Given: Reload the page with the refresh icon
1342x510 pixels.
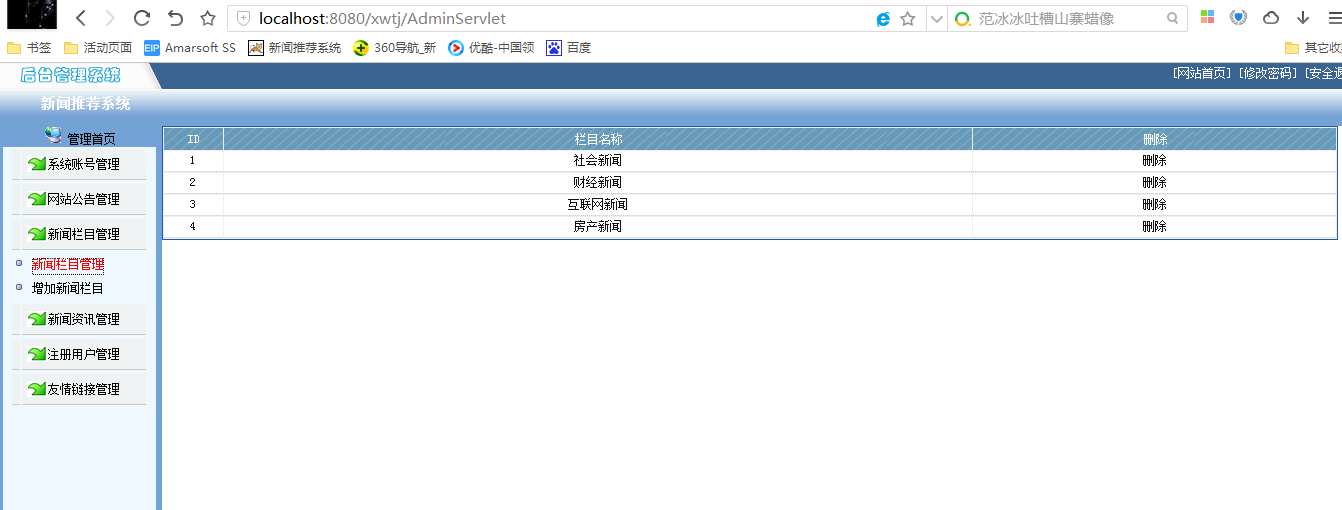Looking at the screenshot, I should click(142, 18).
